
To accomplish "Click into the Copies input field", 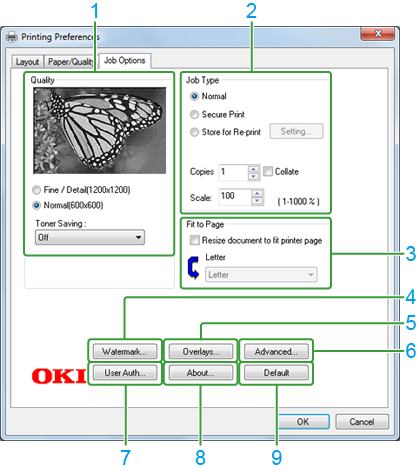I will [x=233, y=172].
